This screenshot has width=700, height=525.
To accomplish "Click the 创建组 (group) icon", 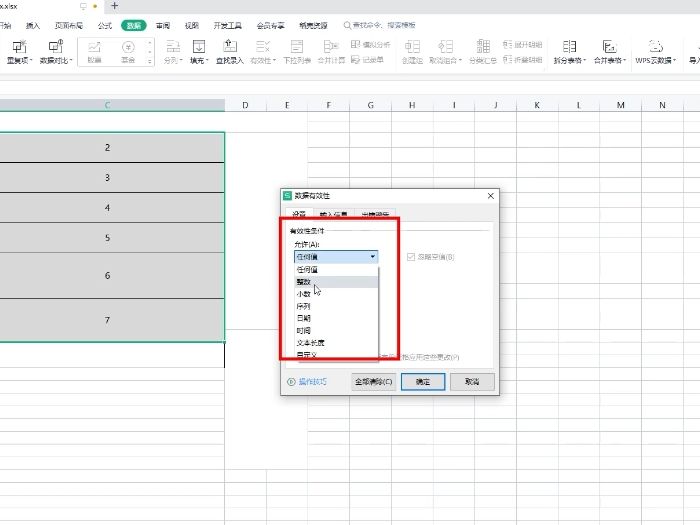I will click(412, 46).
